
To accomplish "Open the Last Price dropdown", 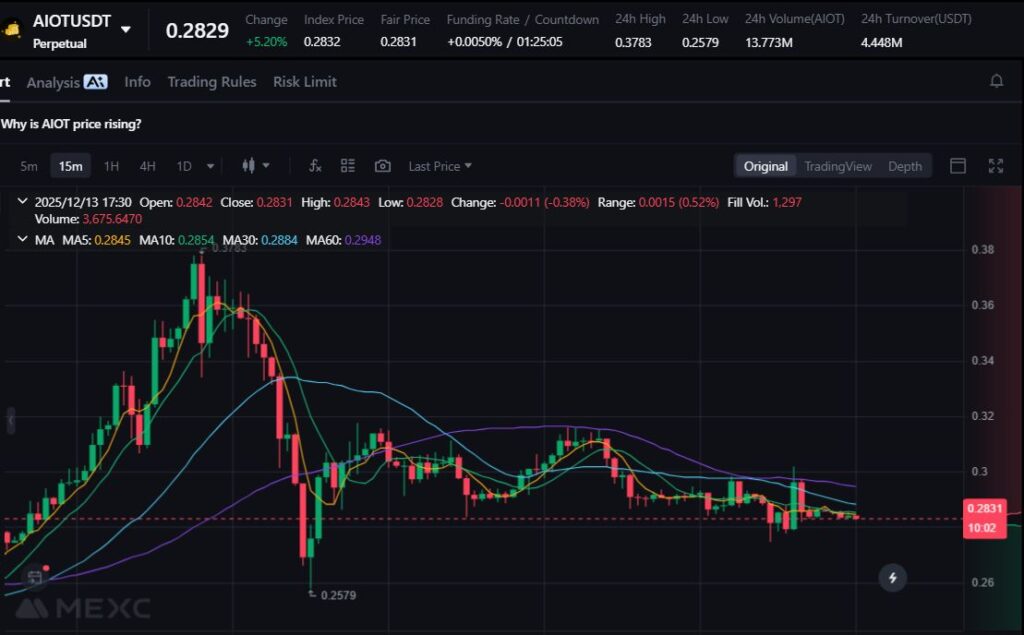I will (440, 166).
